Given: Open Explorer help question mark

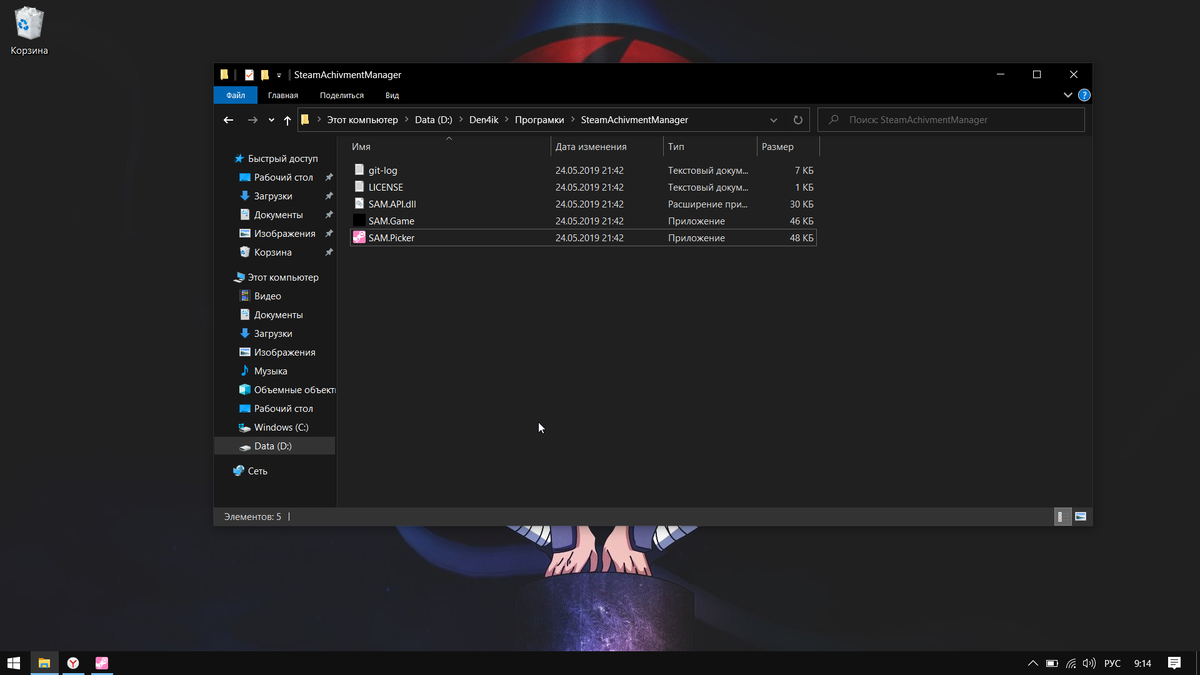Looking at the screenshot, I should 1084,95.
